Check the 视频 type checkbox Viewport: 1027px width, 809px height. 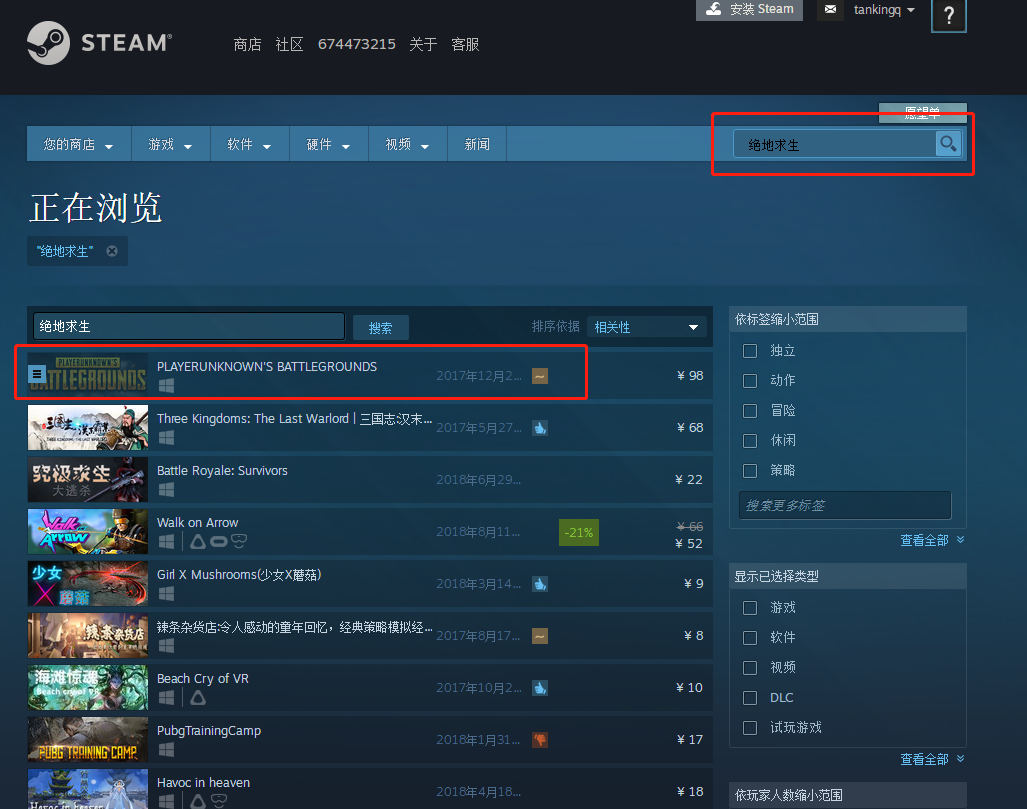(750, 668)
